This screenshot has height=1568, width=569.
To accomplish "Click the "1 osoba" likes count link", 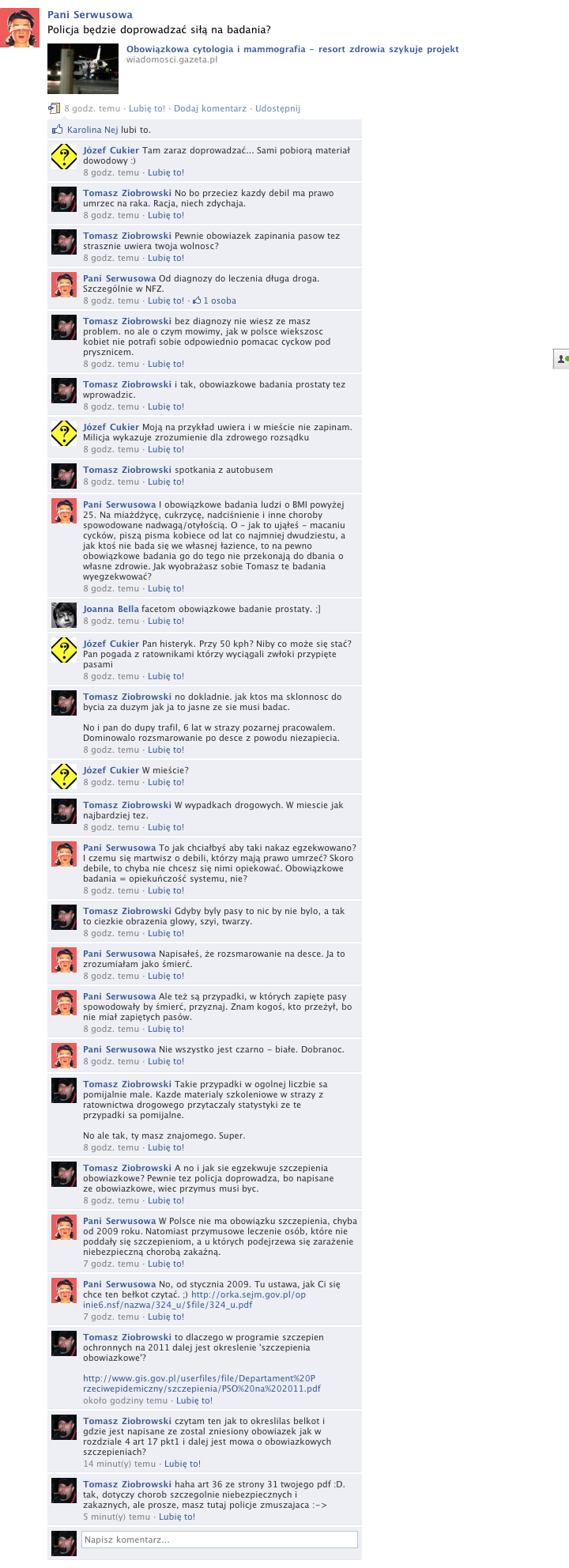I will pyautogui.click(x=220, y=300).
